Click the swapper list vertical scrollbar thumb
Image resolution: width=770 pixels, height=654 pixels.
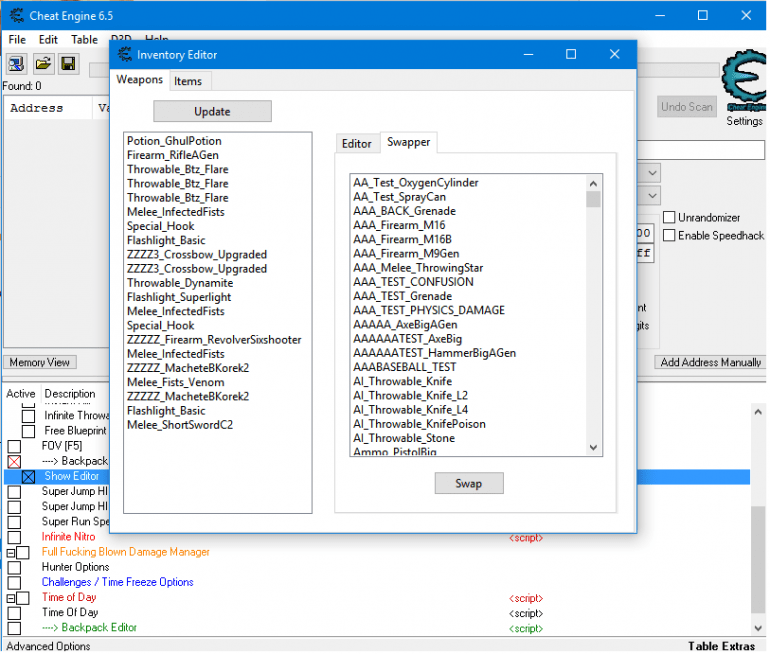593,199
